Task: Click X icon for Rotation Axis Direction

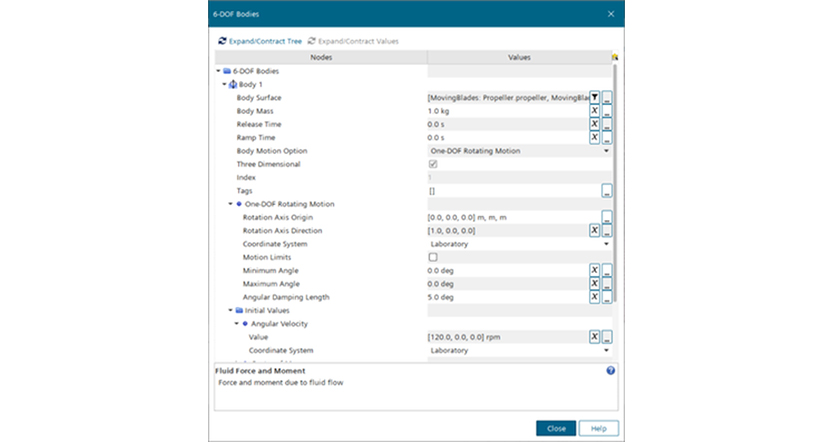Action: (594, 231)
